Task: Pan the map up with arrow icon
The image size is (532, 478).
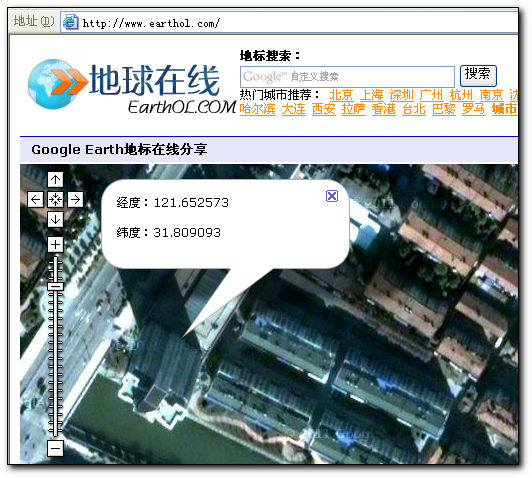Action: click(55, 179)
